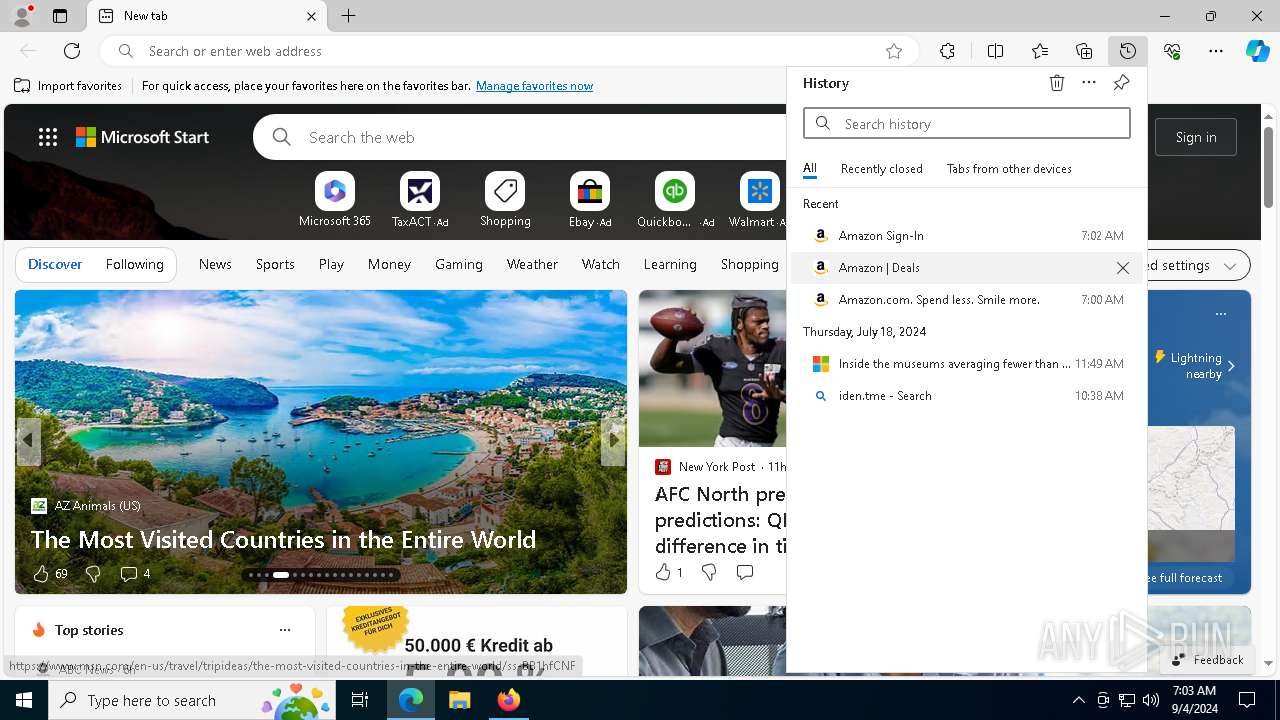The height and width of the screenshot is (720, 1280).
Task: Click Import favorites button
Action: pos(68,86)
